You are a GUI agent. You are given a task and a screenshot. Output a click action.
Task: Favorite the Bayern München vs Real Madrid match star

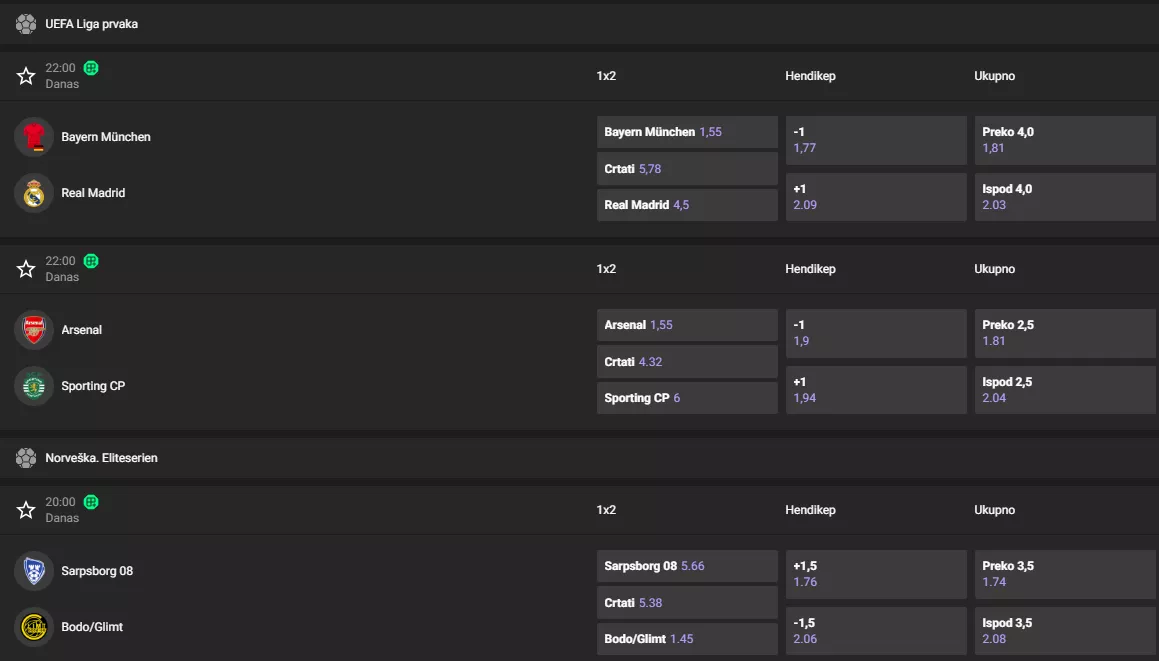tap(26, 76)
